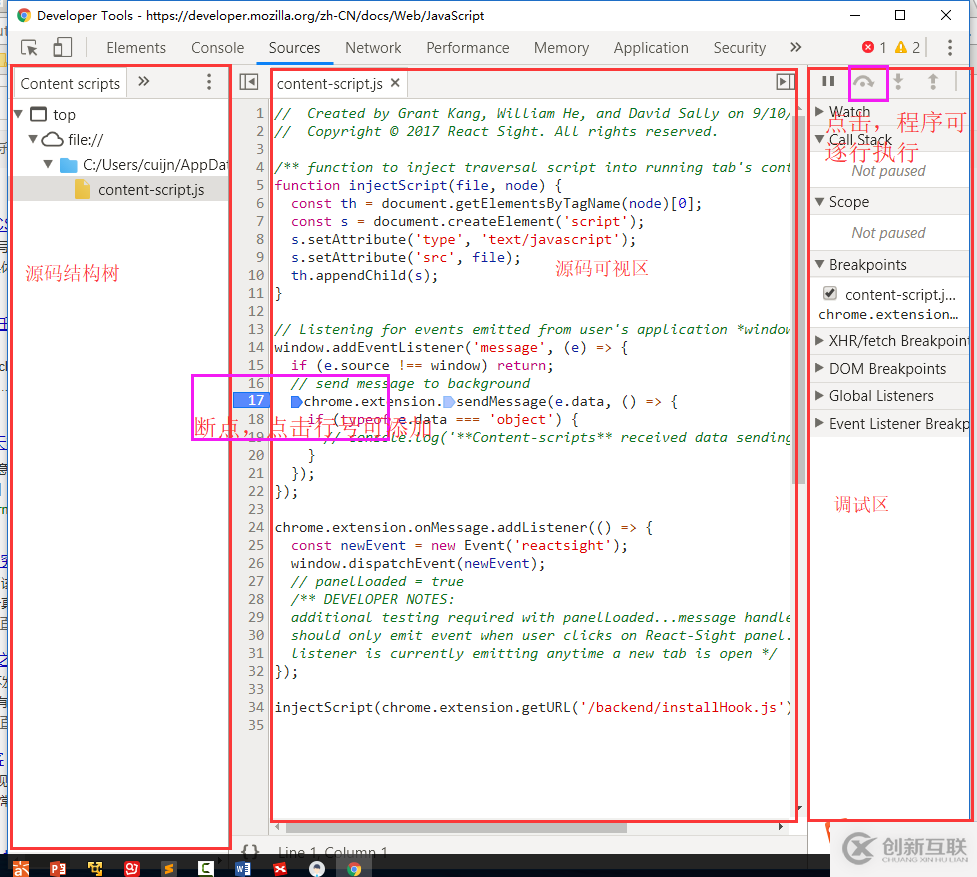Collapse the Call Stack section
Image resolution: width=977 pixels, height=877 pixels.
click(819, 139)
